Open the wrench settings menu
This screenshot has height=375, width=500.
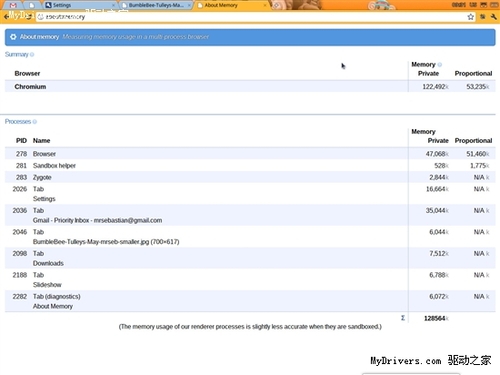[494, 17]
